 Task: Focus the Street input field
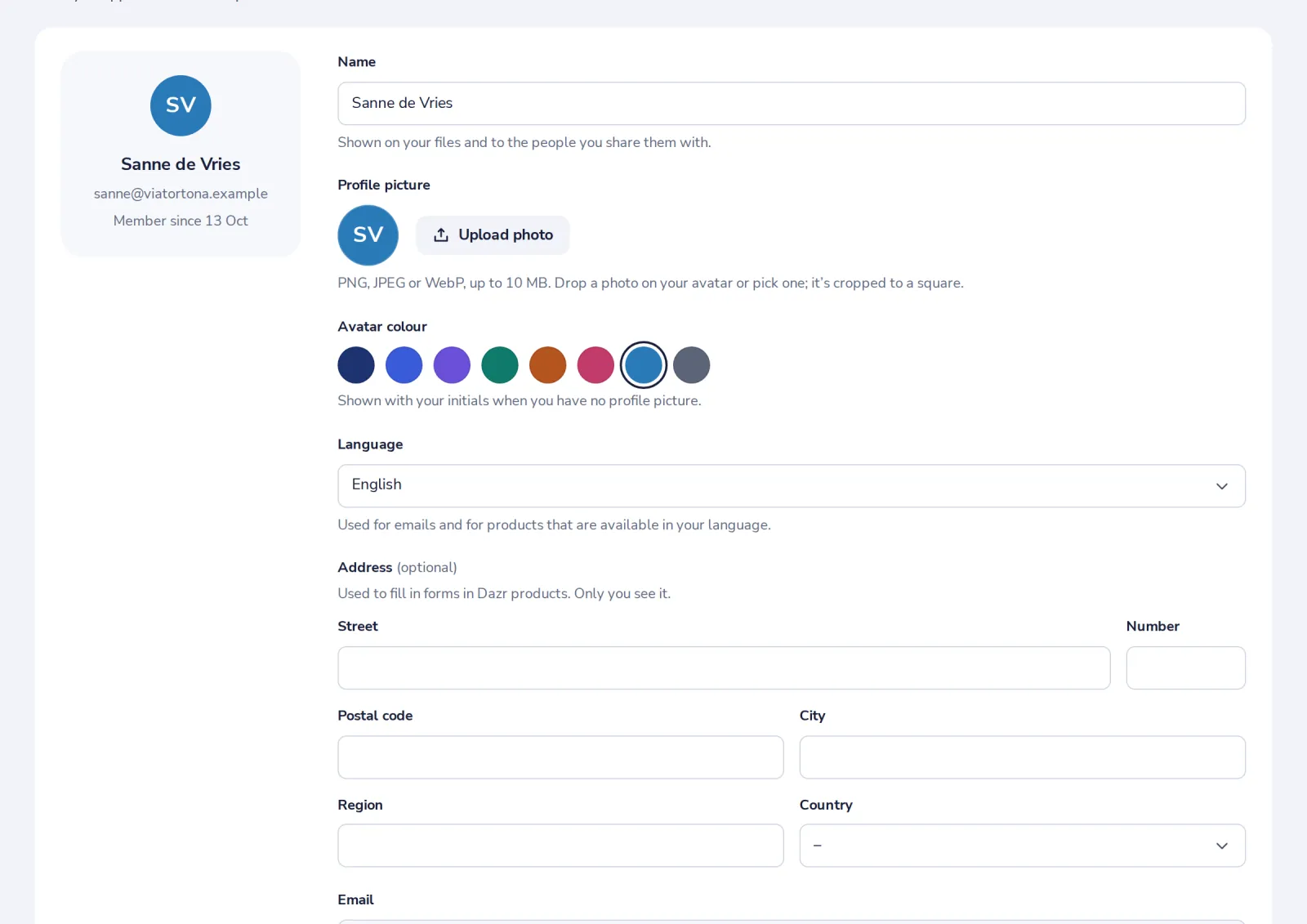(x=724, y=668)
